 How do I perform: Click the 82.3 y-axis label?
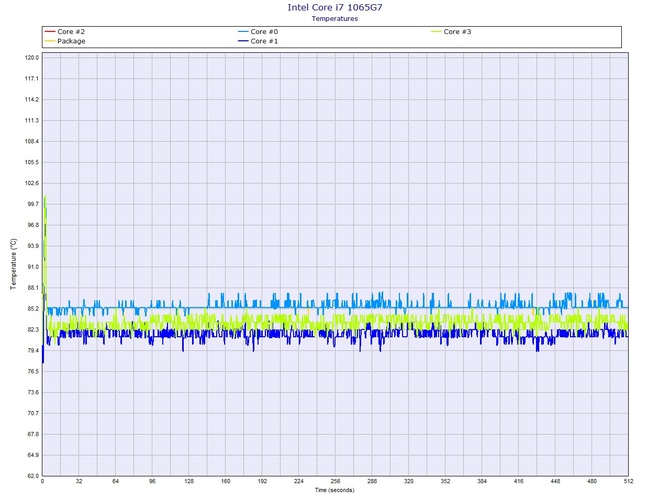coord(33,330)
